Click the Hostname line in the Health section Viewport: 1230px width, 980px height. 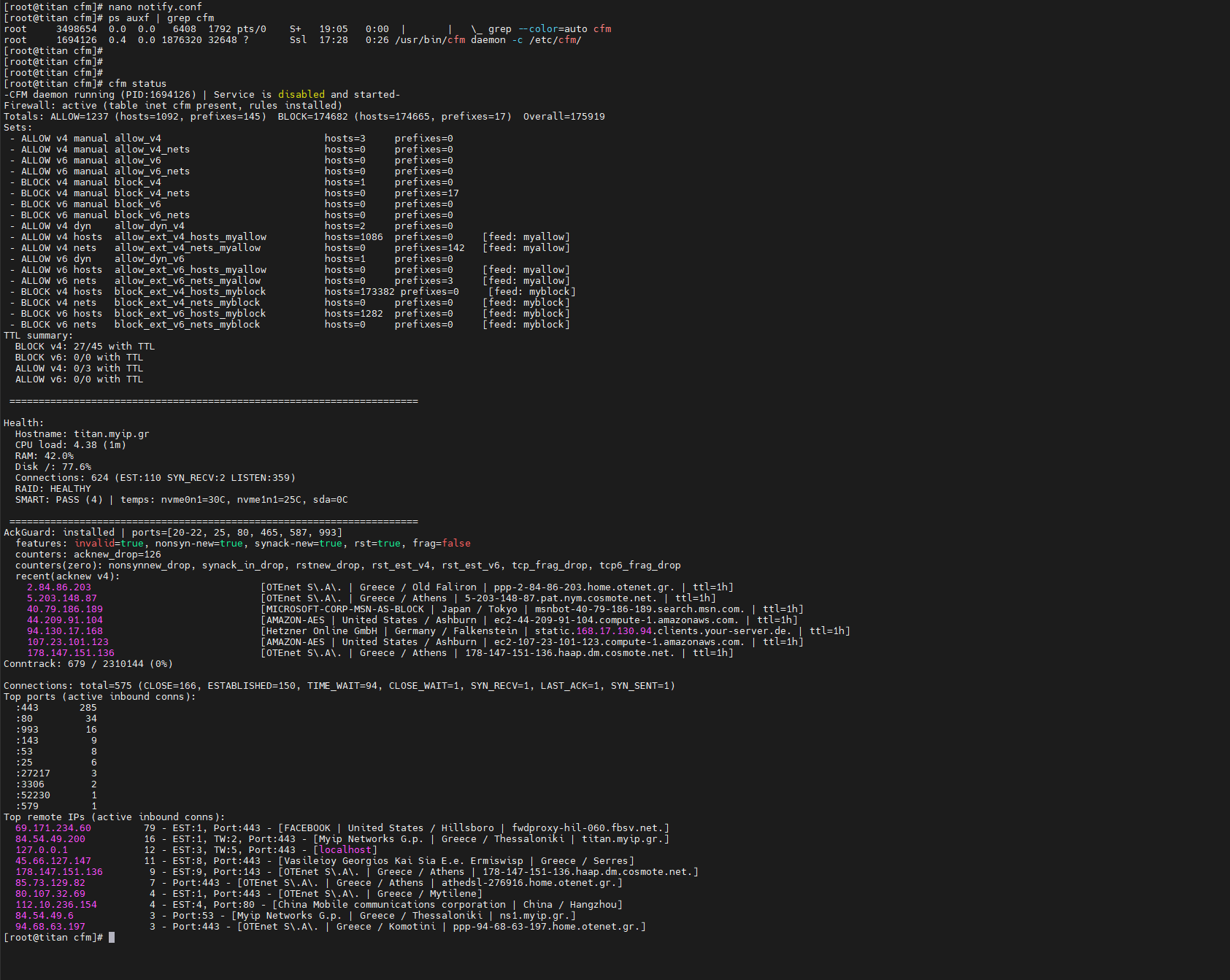pos(82,434)
